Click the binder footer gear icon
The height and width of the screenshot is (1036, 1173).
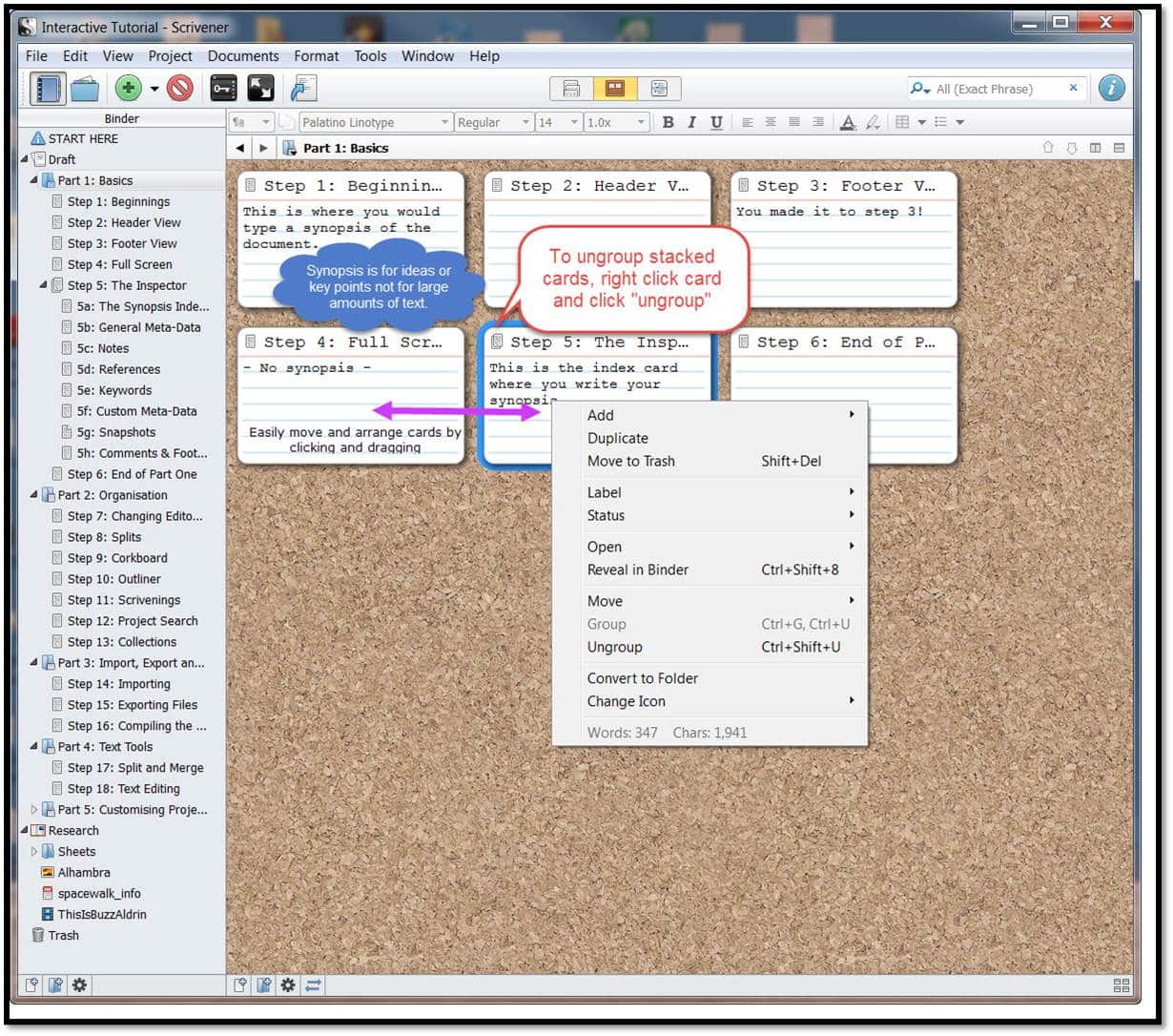coord(79,985)
